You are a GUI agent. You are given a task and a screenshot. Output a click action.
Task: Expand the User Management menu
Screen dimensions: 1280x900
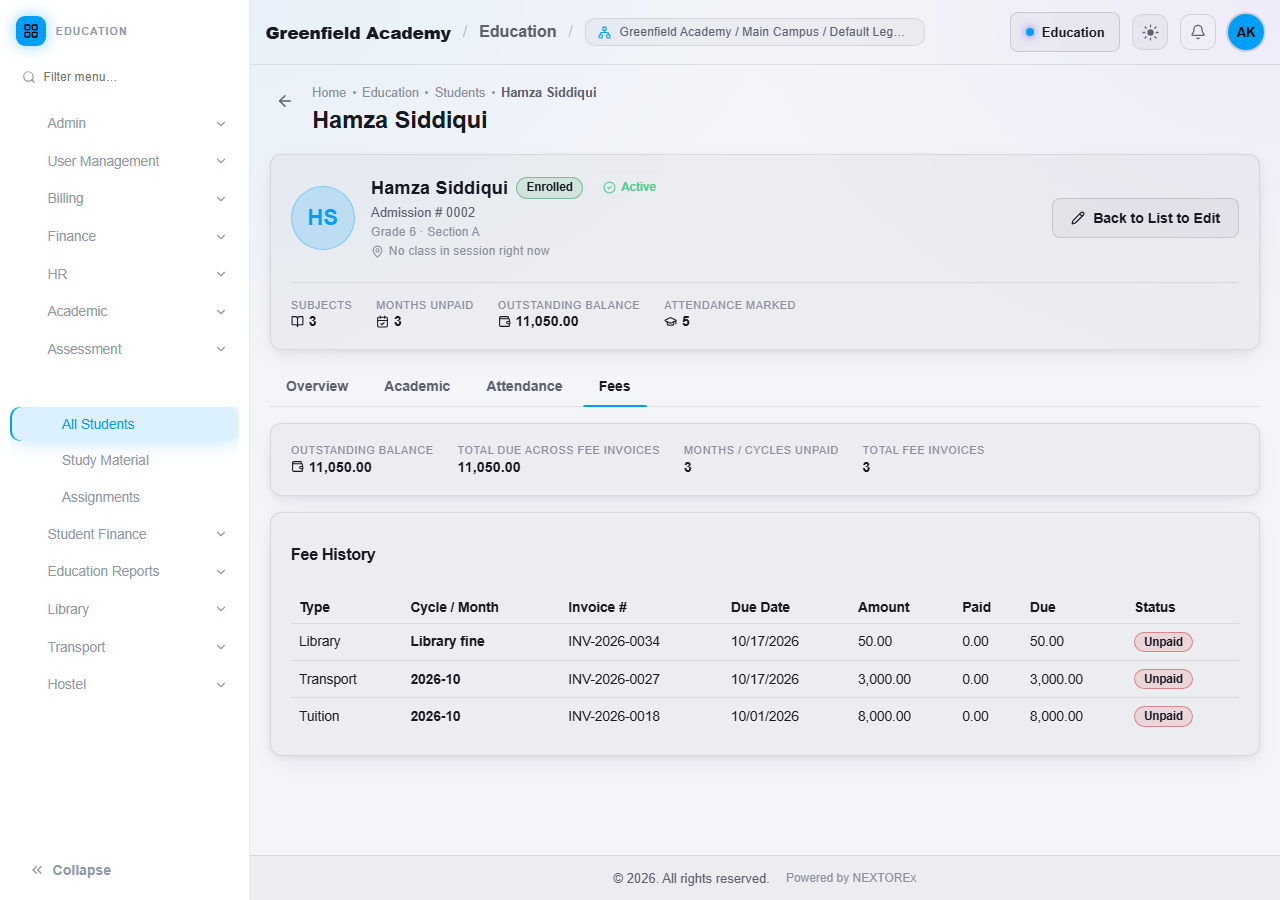pyautogui.click(x=137, y=161)
